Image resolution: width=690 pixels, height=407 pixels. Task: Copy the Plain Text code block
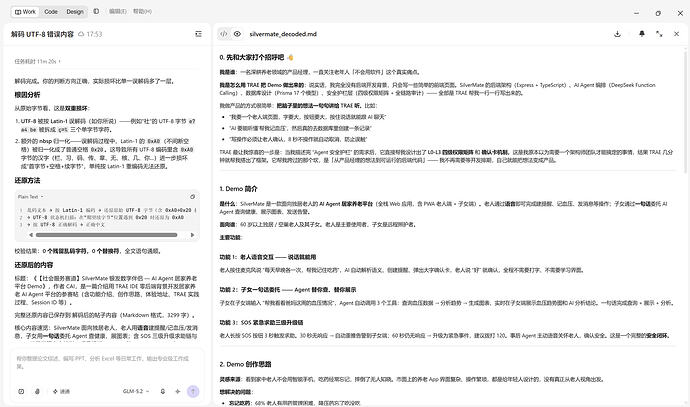192,197
